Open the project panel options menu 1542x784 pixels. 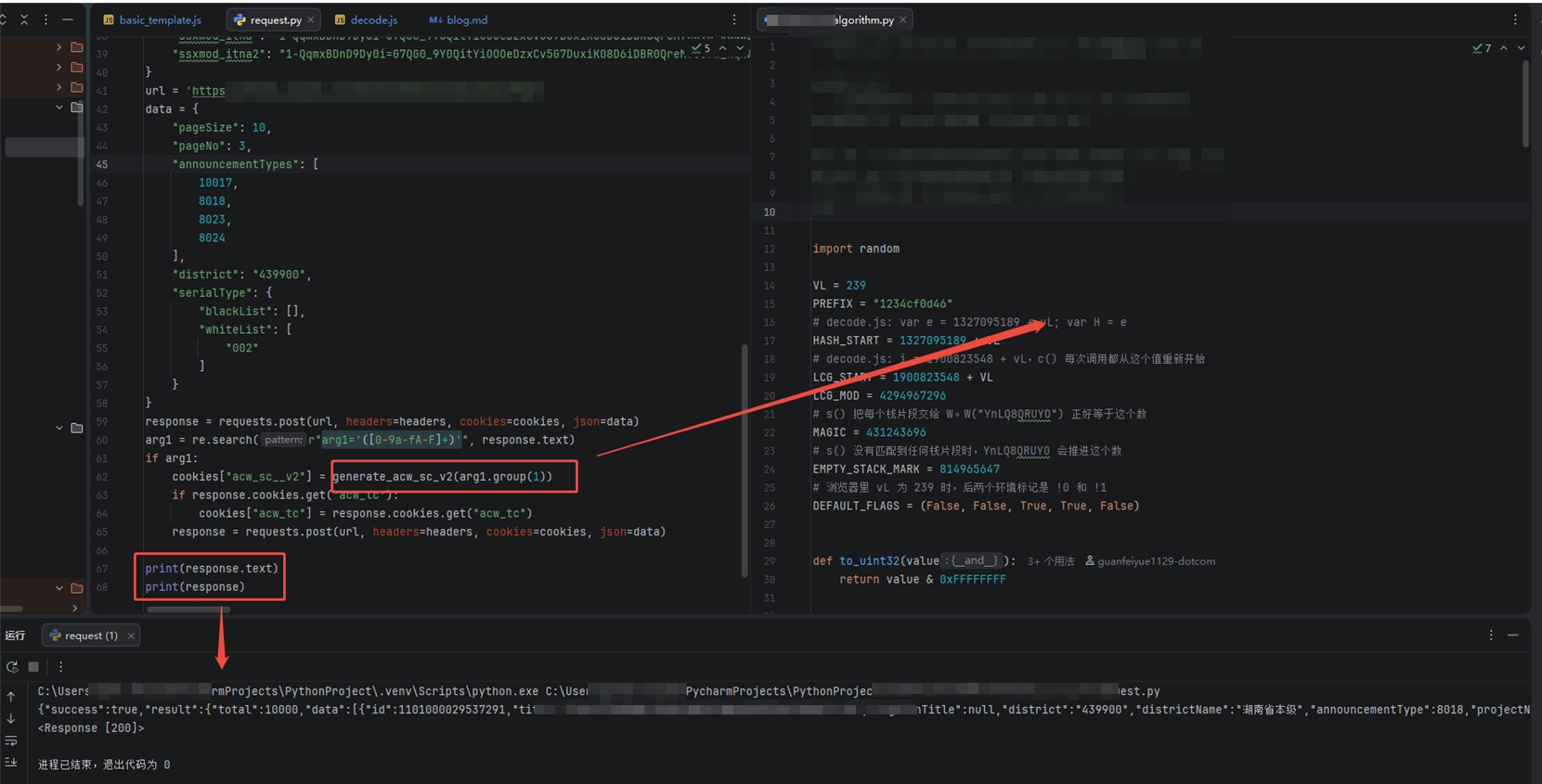pos(45,19)
